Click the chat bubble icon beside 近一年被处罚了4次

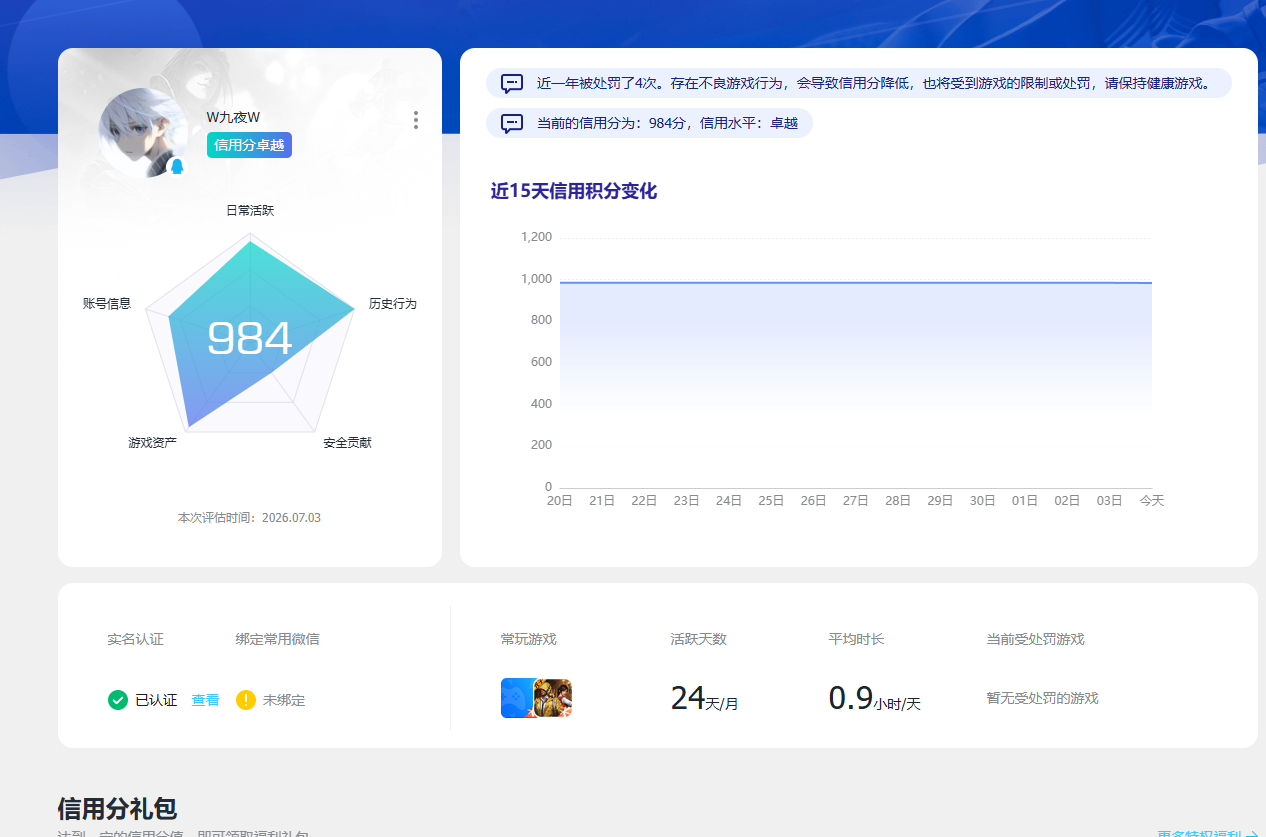click(x=512, y=83)
